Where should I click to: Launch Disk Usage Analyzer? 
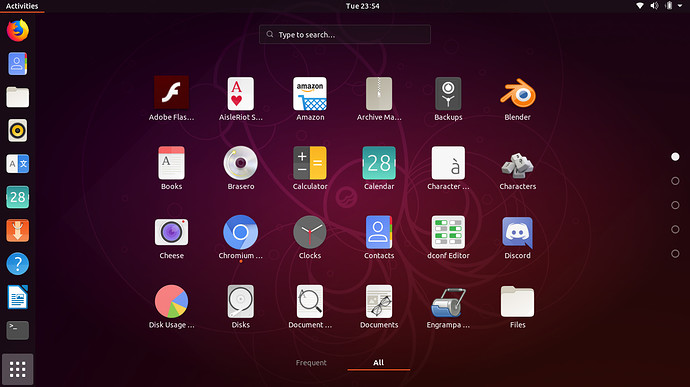point(171,301)
